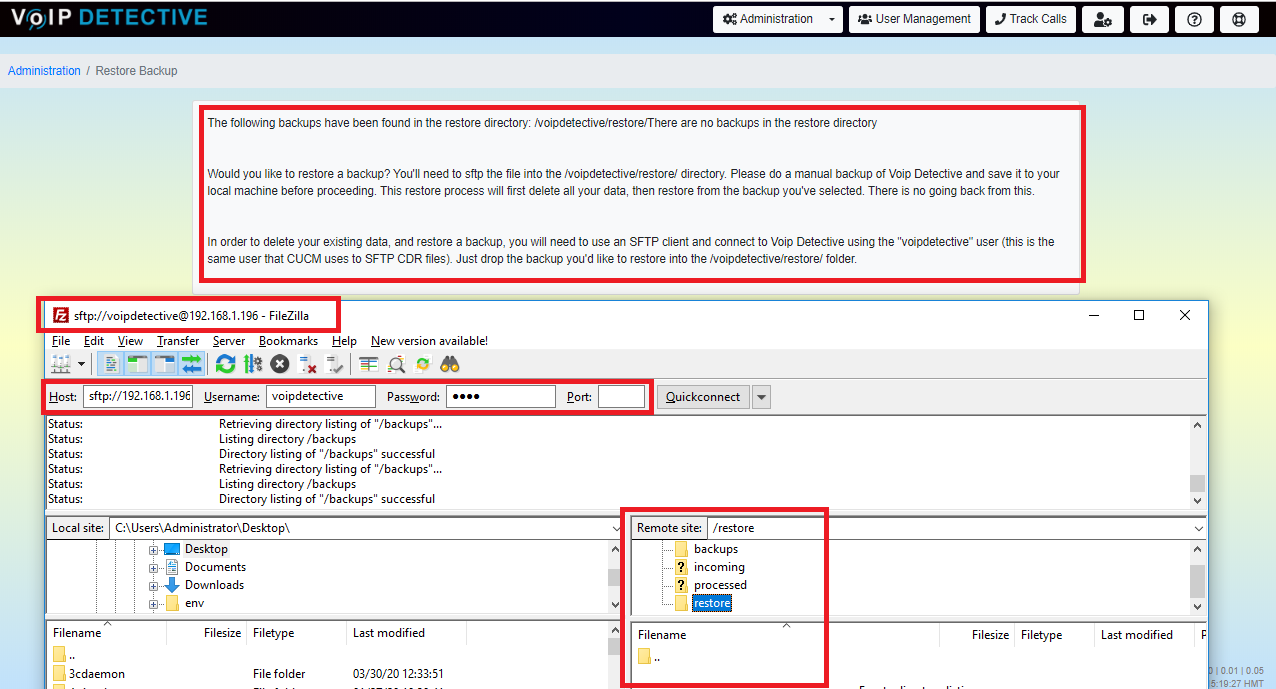Screen dimensions: 1276x689
Task: Open the Help menu
Action: point(344,341)
